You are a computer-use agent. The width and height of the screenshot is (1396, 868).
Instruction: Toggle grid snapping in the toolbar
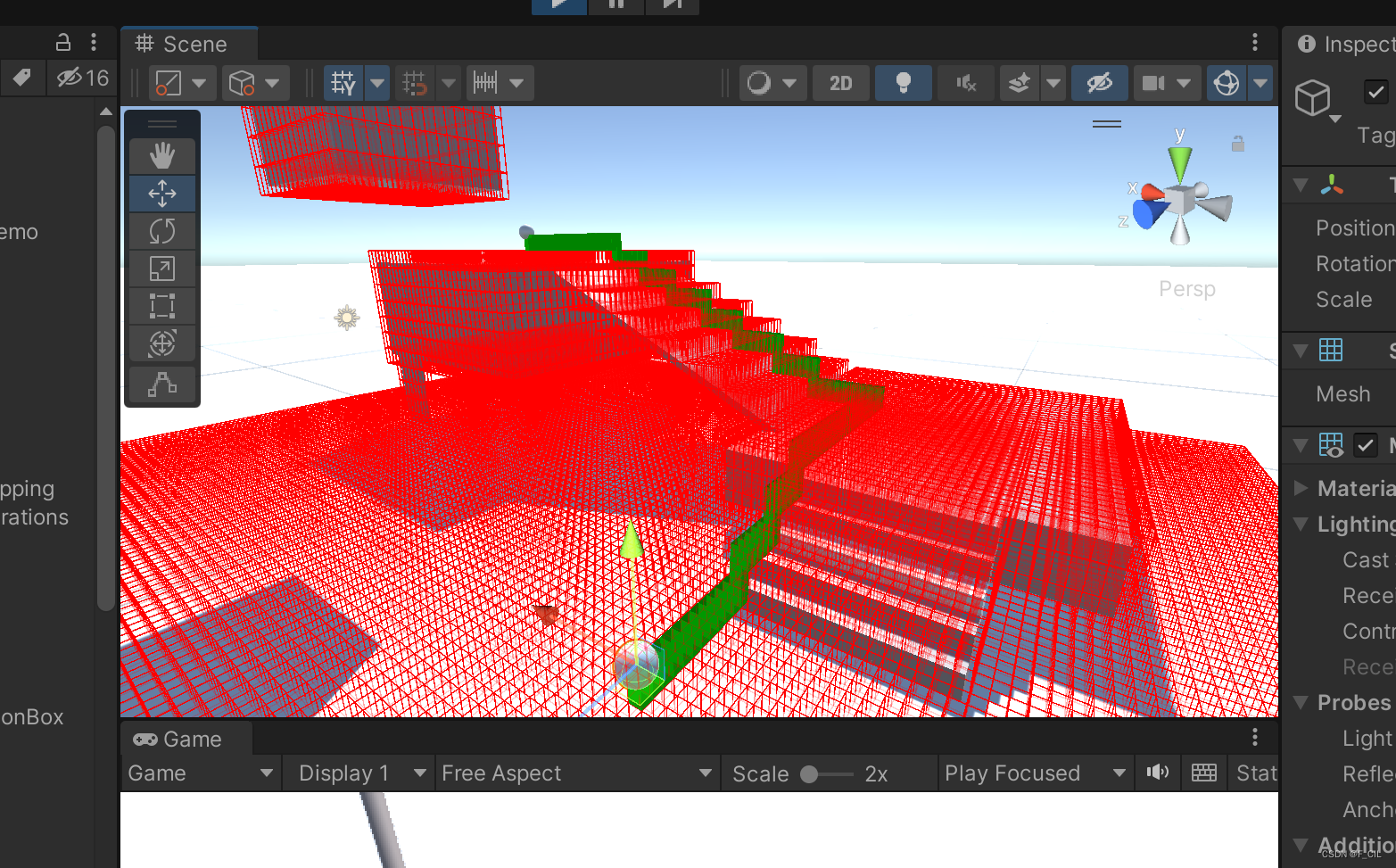pos(412,82)
